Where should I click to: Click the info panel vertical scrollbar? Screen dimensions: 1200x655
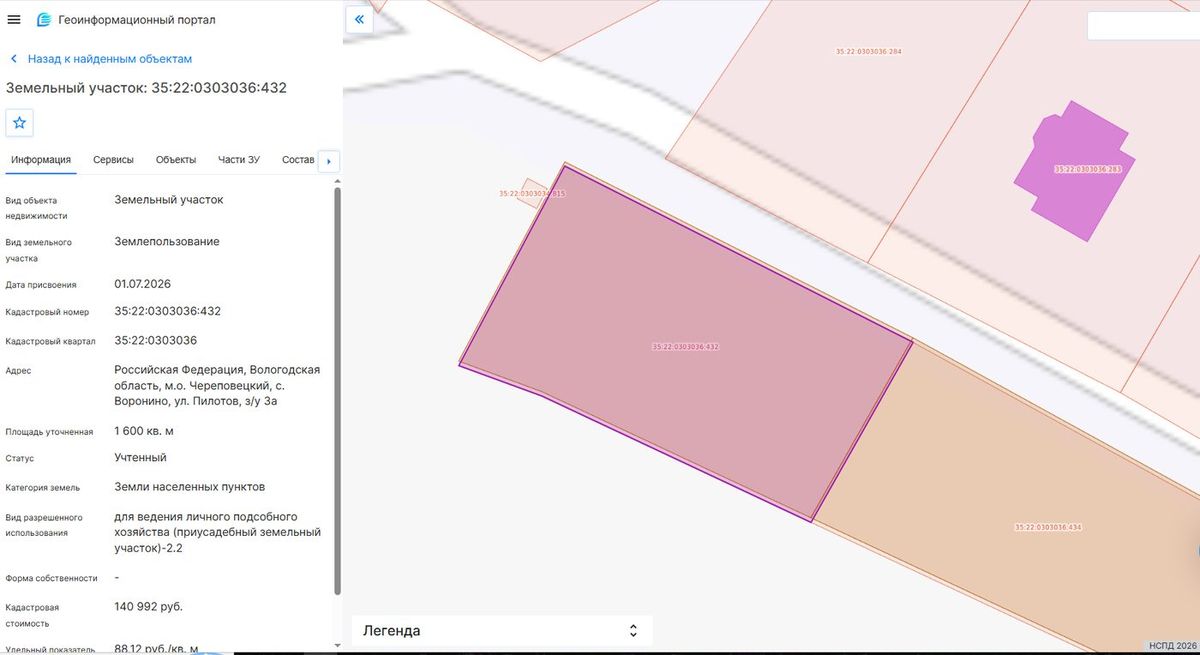[337, 390]
